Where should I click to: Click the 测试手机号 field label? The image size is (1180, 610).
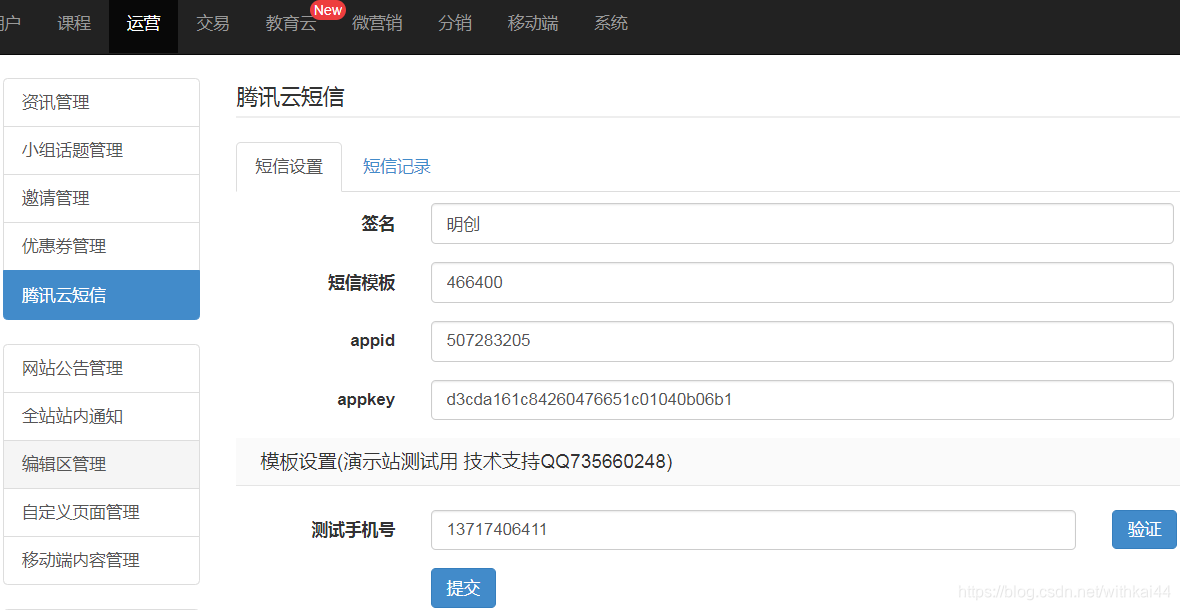pyautogui.click(x=353, y=530)
